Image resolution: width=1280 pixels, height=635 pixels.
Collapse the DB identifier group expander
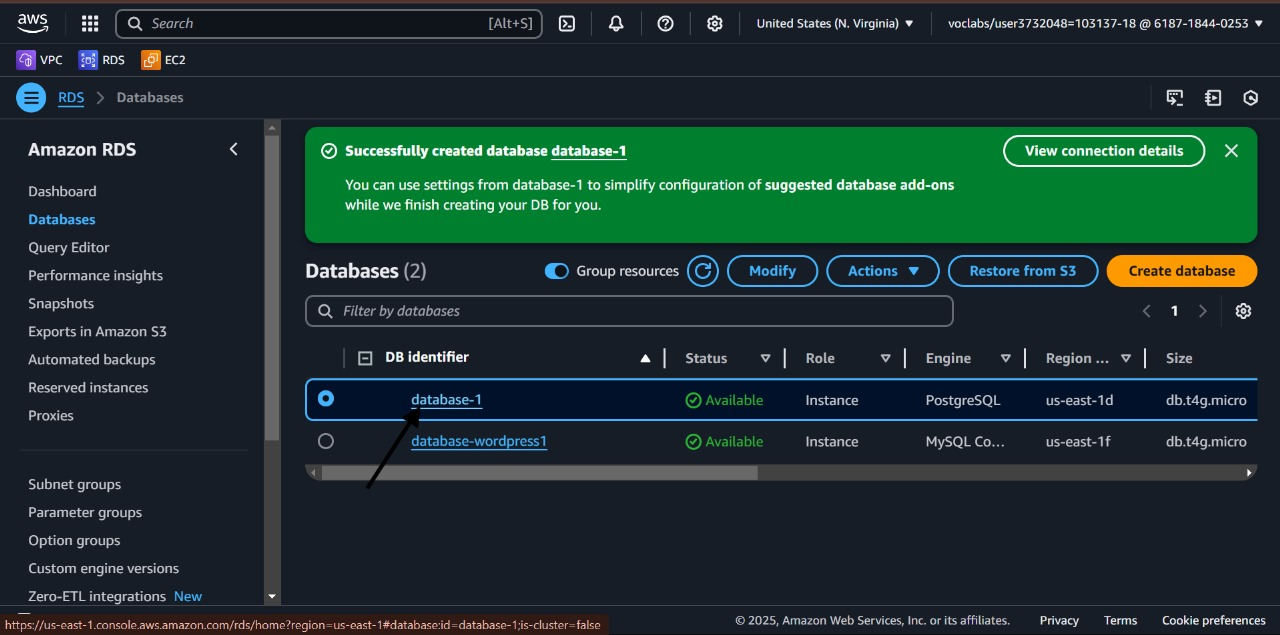(365, 358)
